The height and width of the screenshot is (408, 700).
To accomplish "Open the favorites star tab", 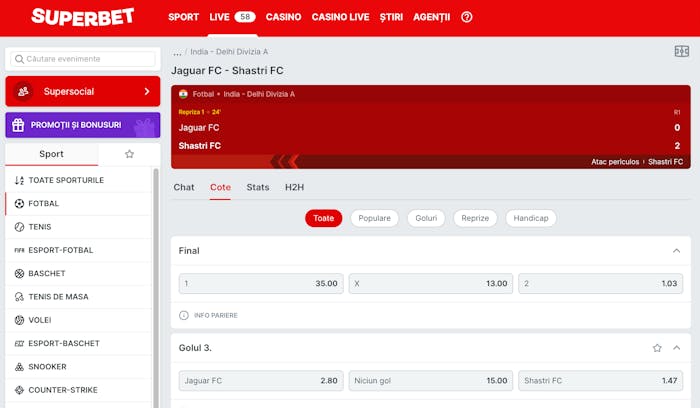I will click(x=129, y=154).
